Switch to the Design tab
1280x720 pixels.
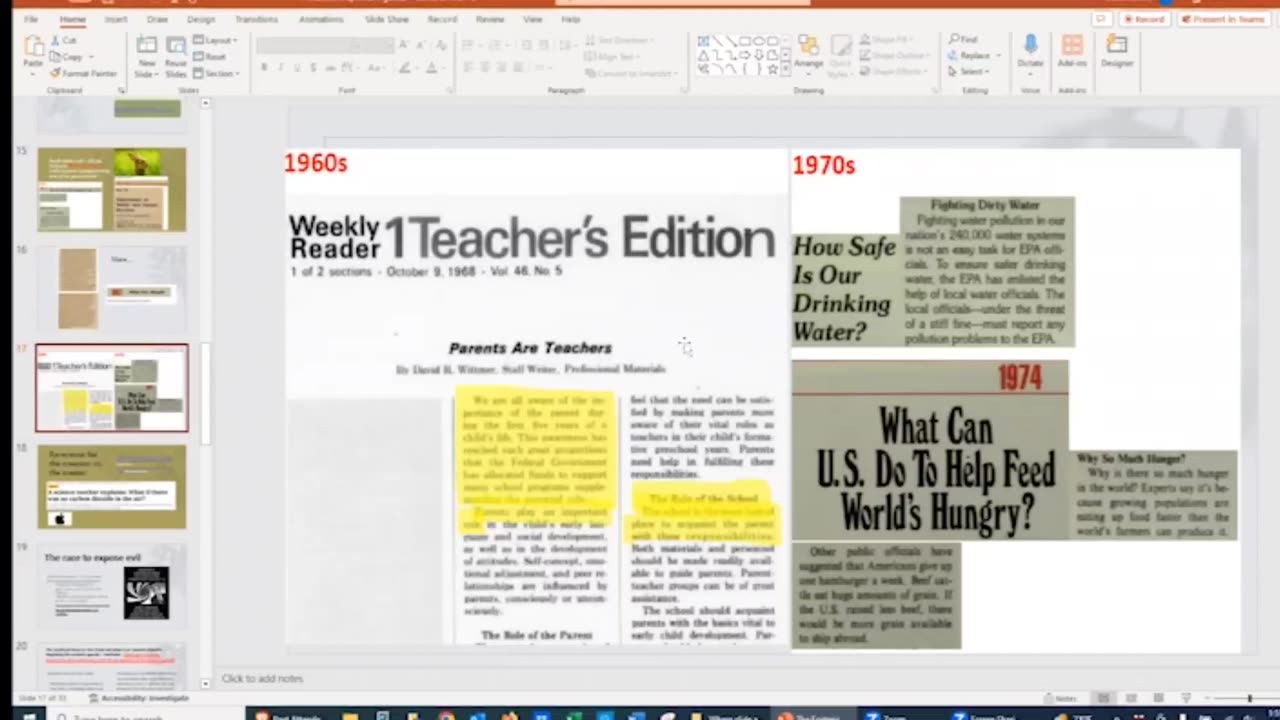tap(201, 19)
